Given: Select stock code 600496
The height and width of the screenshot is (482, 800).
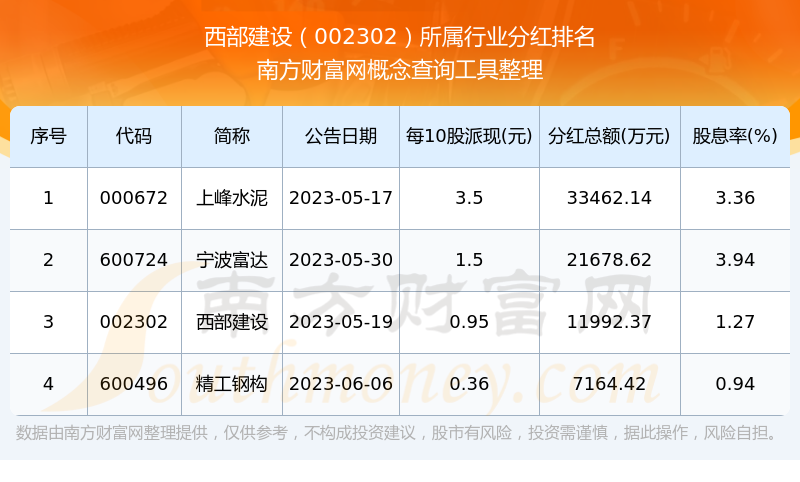Looking at the screenshot, I should tap(134, 384).
